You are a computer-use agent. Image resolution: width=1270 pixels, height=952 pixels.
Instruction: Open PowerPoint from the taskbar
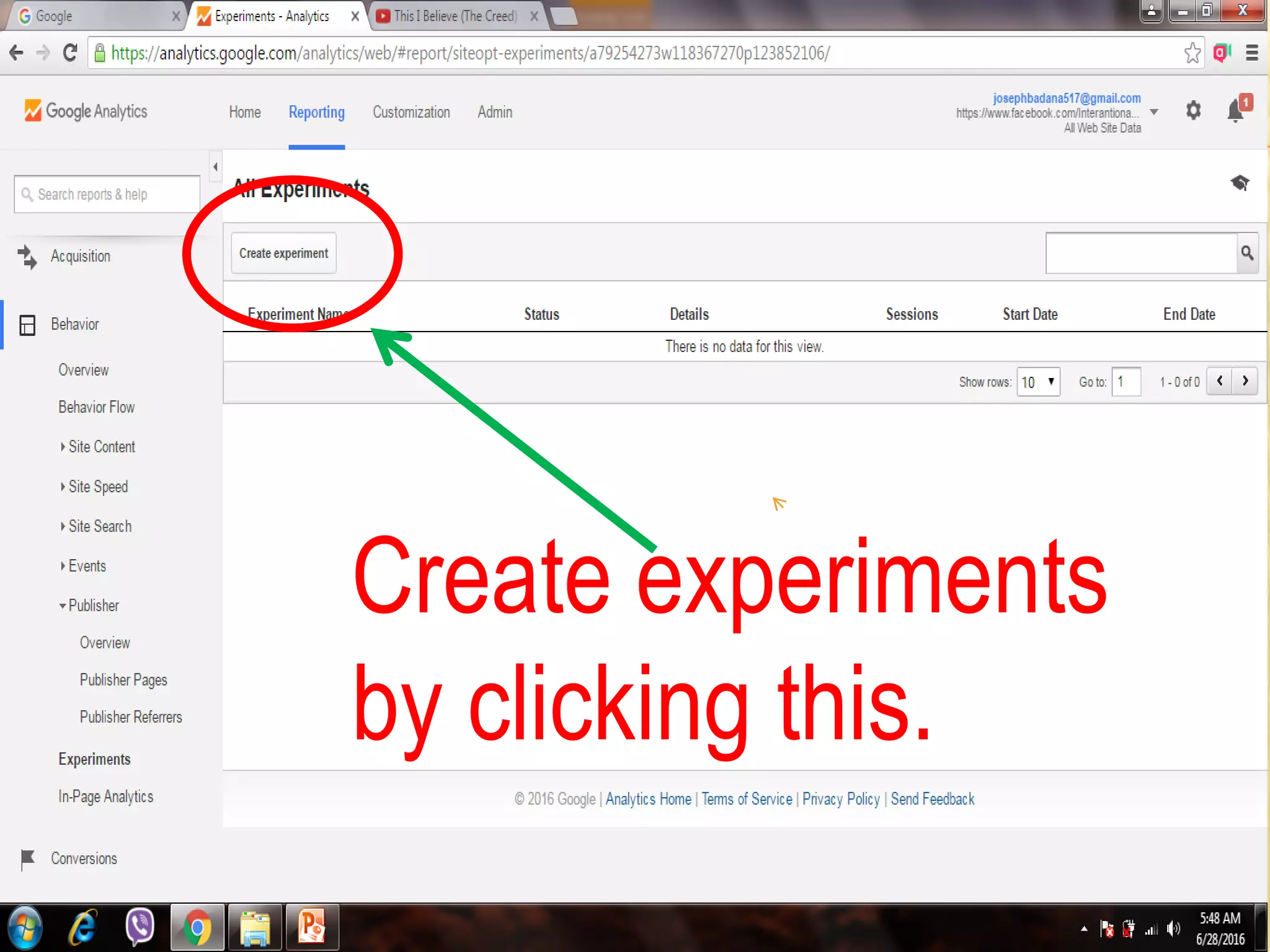(x=312, y=927)
